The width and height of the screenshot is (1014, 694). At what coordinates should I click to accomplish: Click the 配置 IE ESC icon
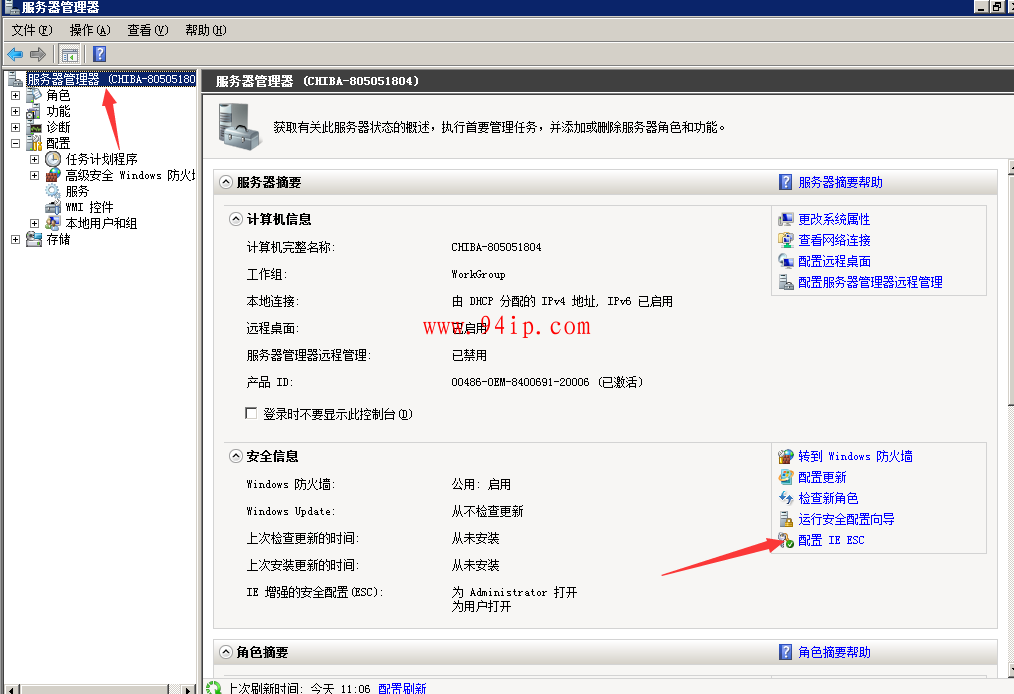coord(786,540)
